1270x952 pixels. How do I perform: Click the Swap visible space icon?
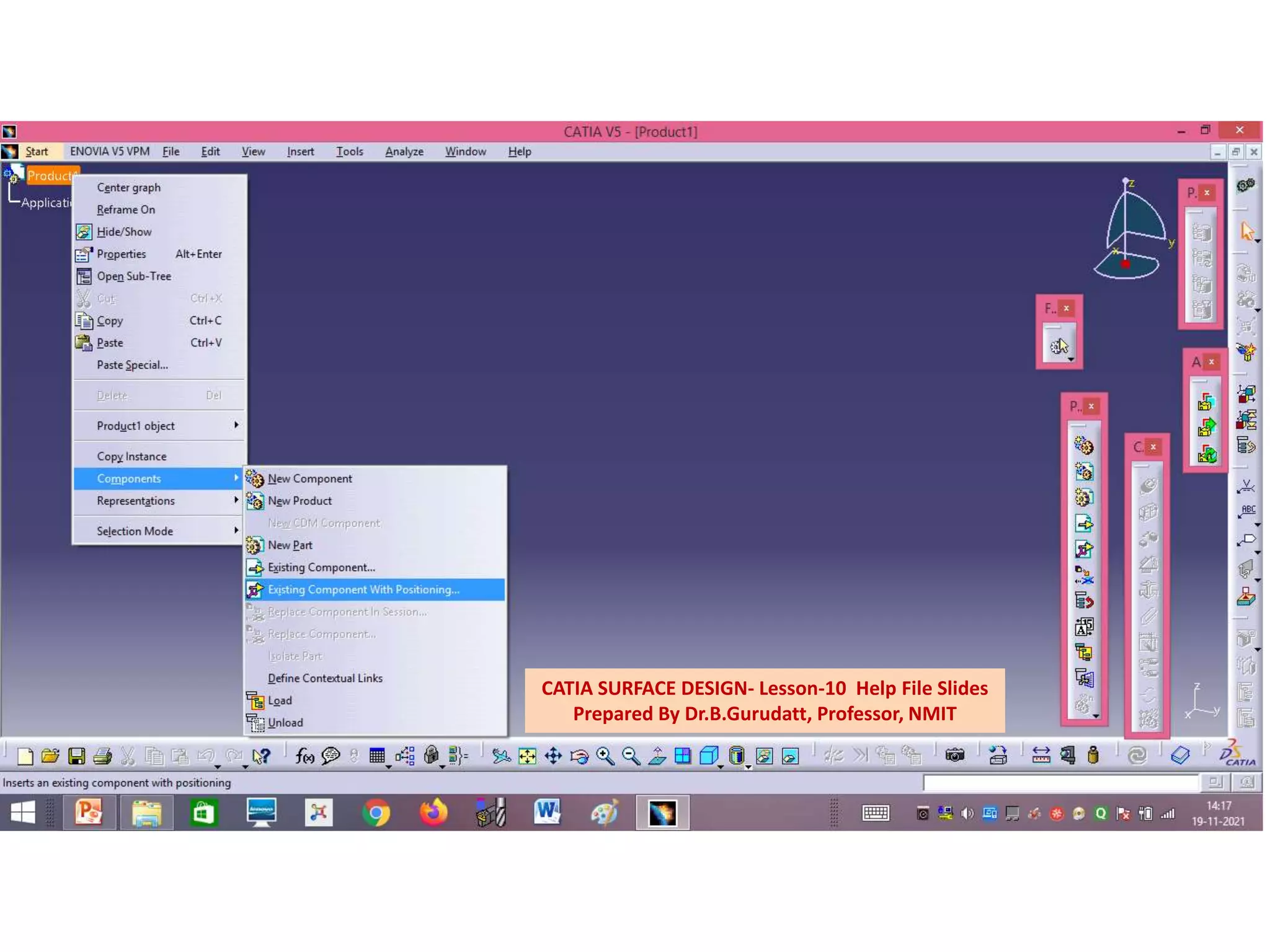pyautogui.click(x=790, y=756)
